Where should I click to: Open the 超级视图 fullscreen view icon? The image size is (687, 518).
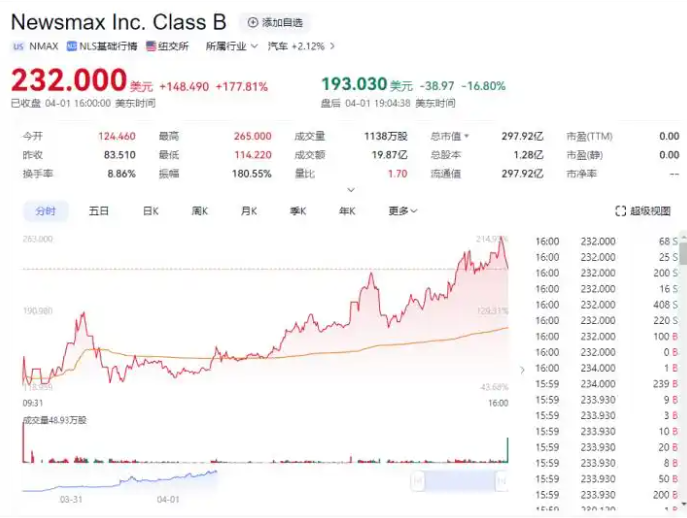pyautogui.click(x=620, y=211)
